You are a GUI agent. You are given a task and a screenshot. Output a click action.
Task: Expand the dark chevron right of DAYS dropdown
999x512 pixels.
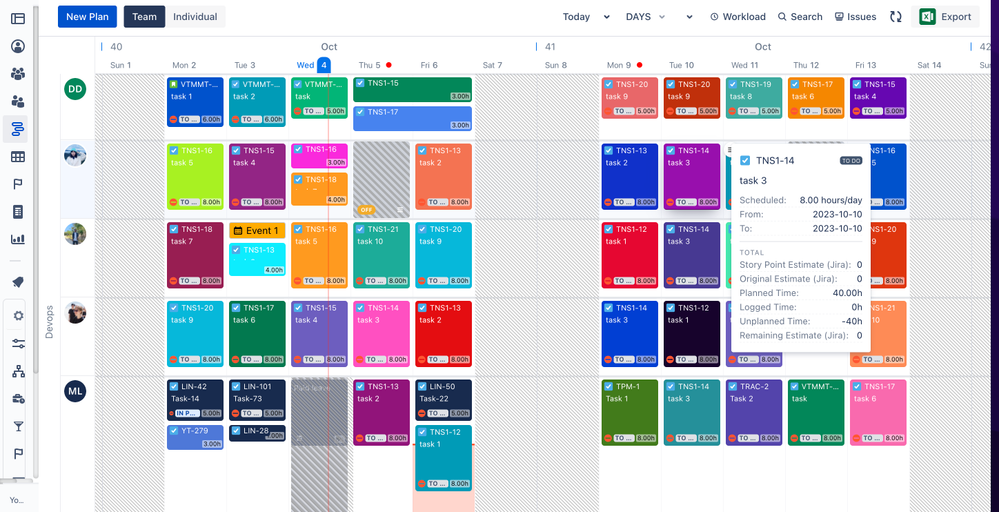[689, 17]
